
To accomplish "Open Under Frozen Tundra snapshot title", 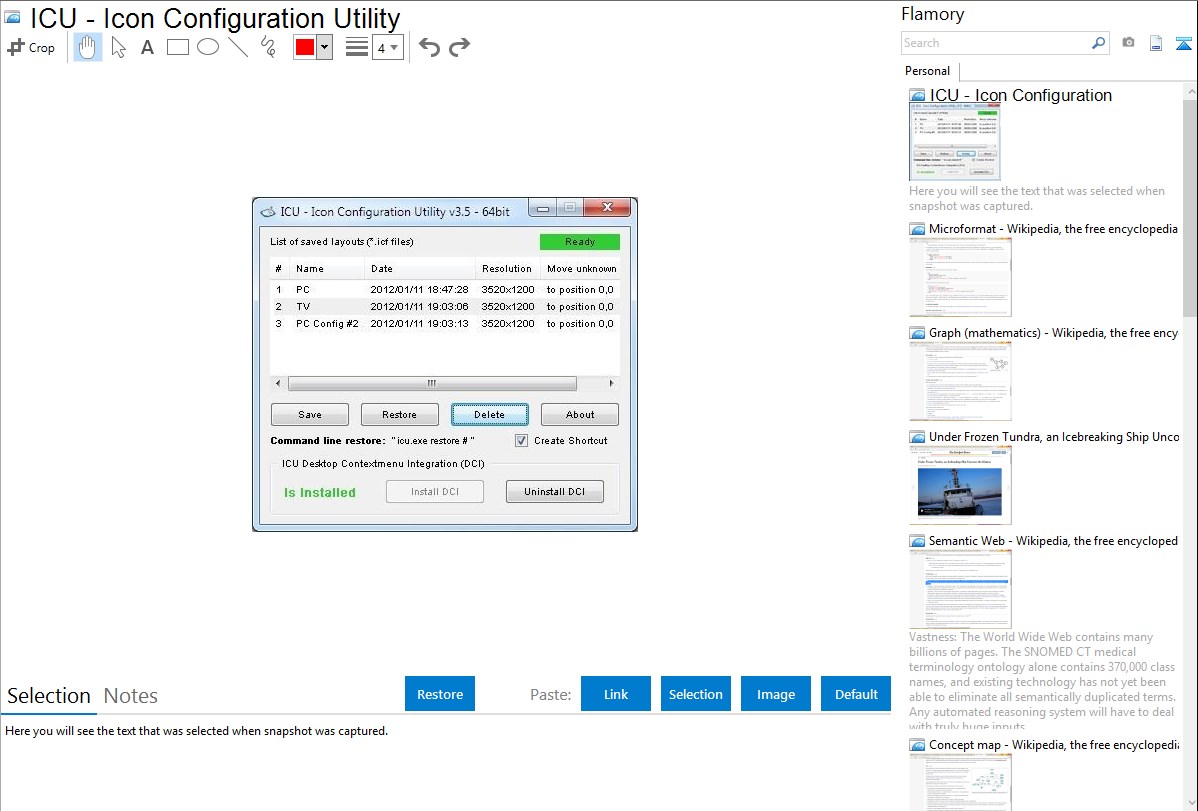I will coord(1054,436).
